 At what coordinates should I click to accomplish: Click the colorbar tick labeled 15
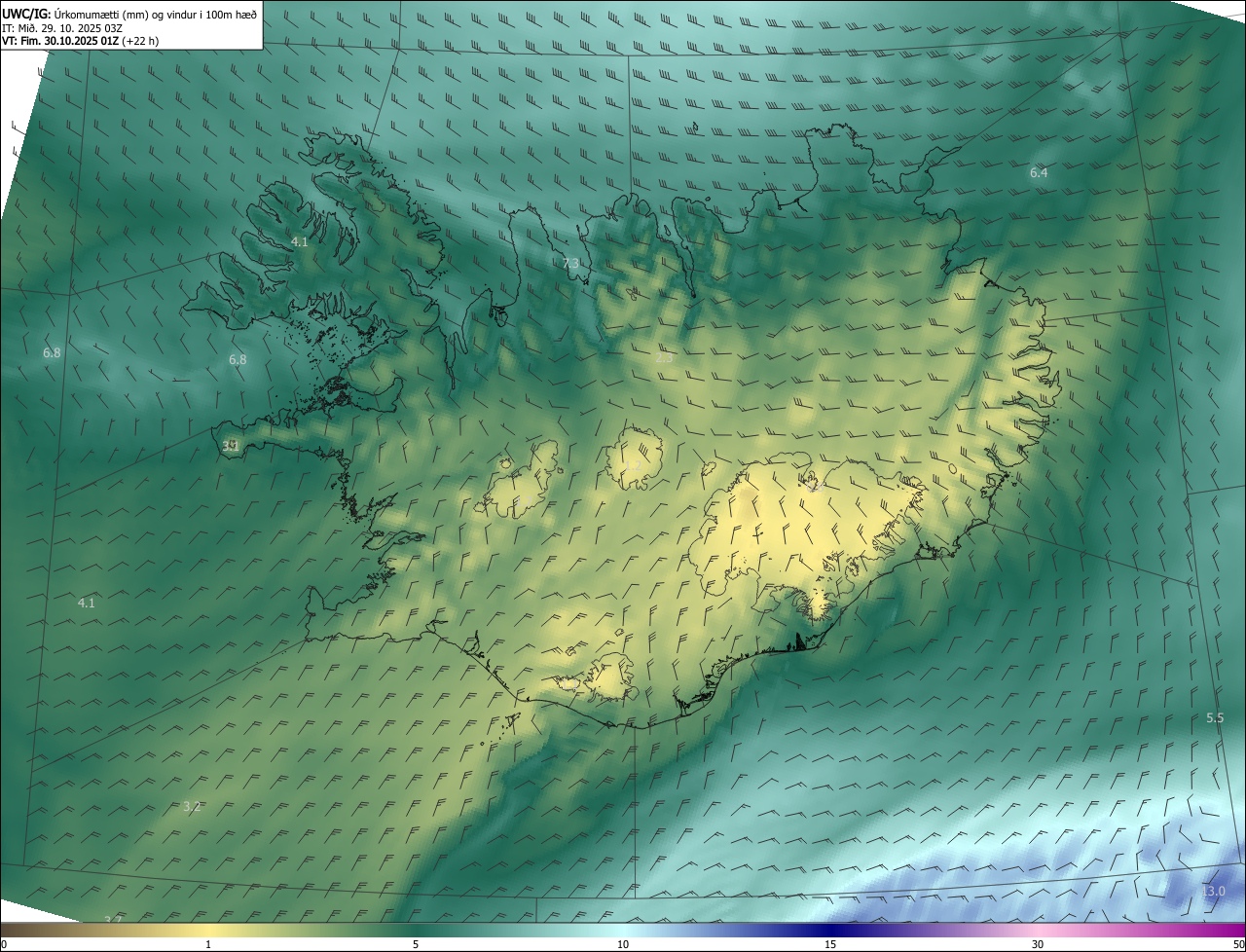[830, 944]
